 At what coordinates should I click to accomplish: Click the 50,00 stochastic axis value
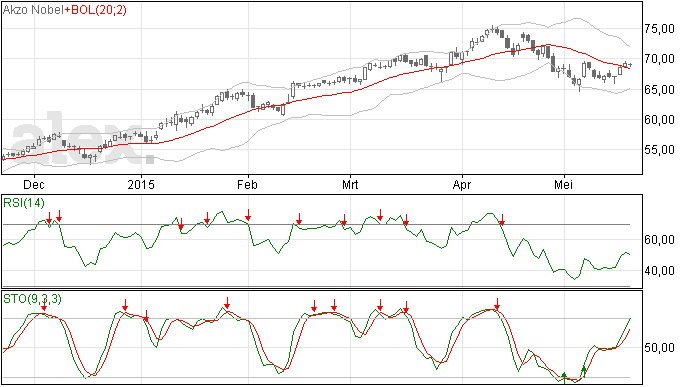coord(659,348)
